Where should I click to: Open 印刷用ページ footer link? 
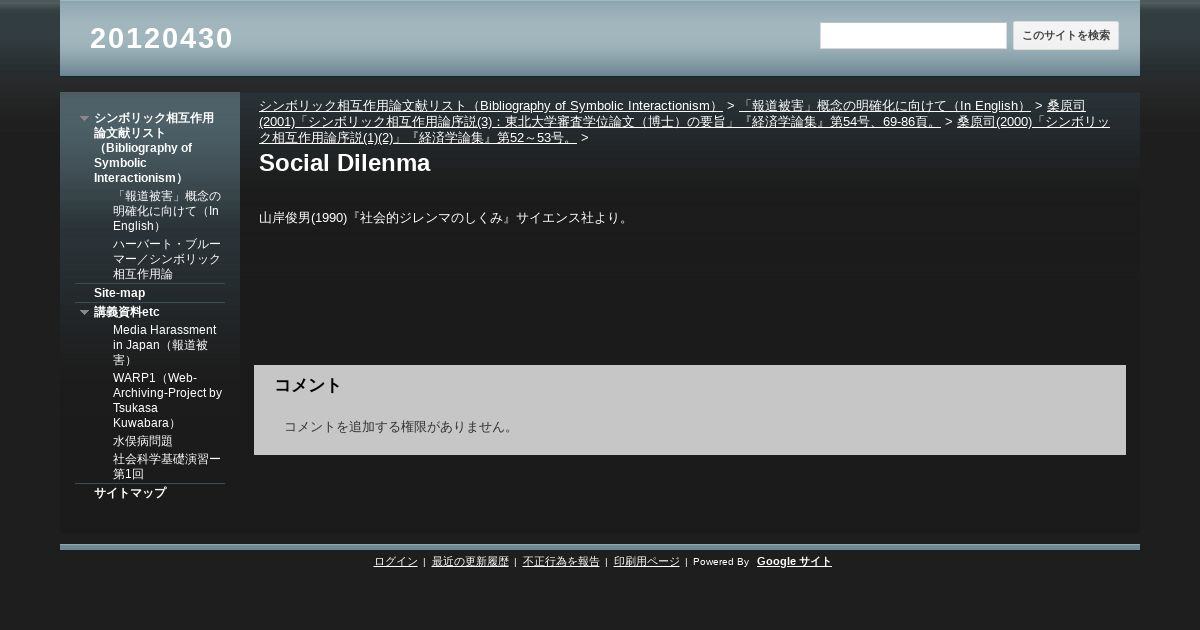tap(647, 562)
